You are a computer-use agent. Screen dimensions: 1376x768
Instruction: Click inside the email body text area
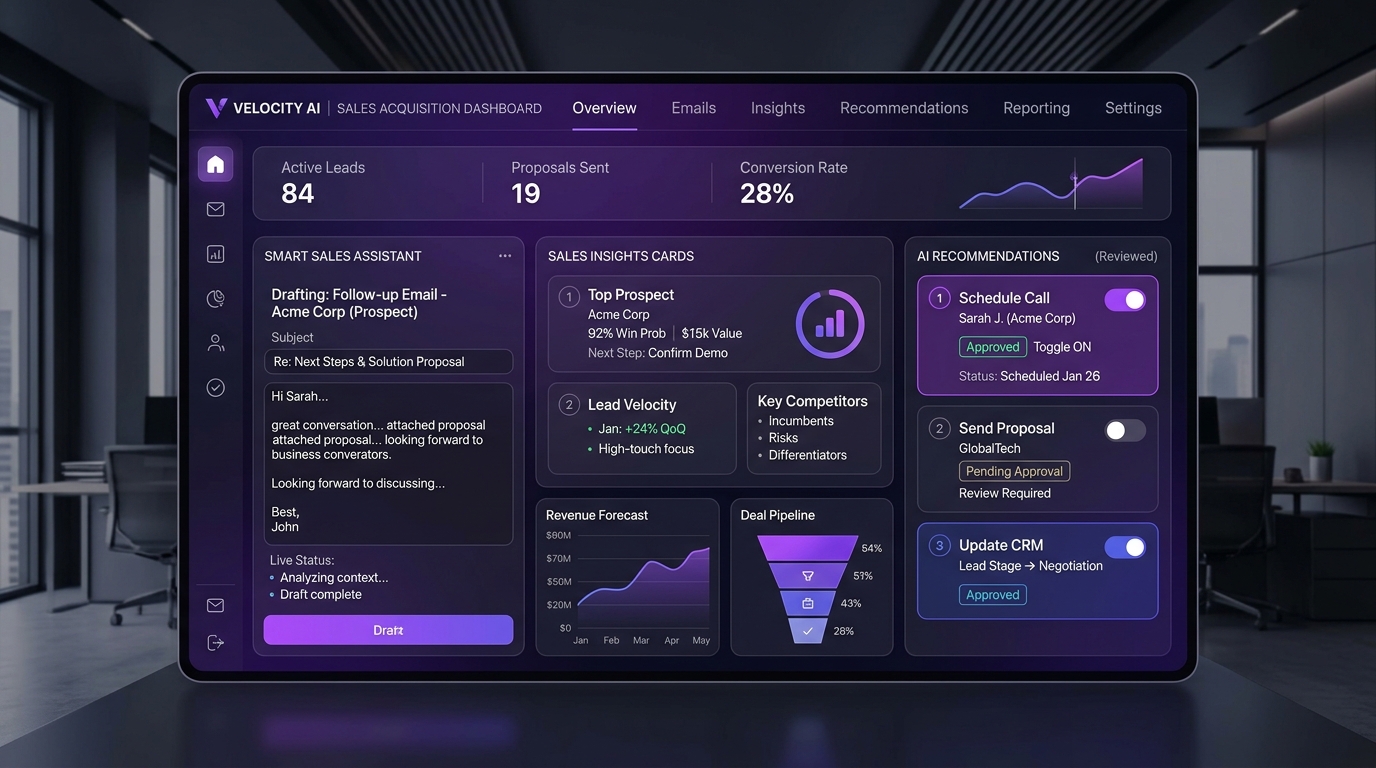[x=388, y=464]
